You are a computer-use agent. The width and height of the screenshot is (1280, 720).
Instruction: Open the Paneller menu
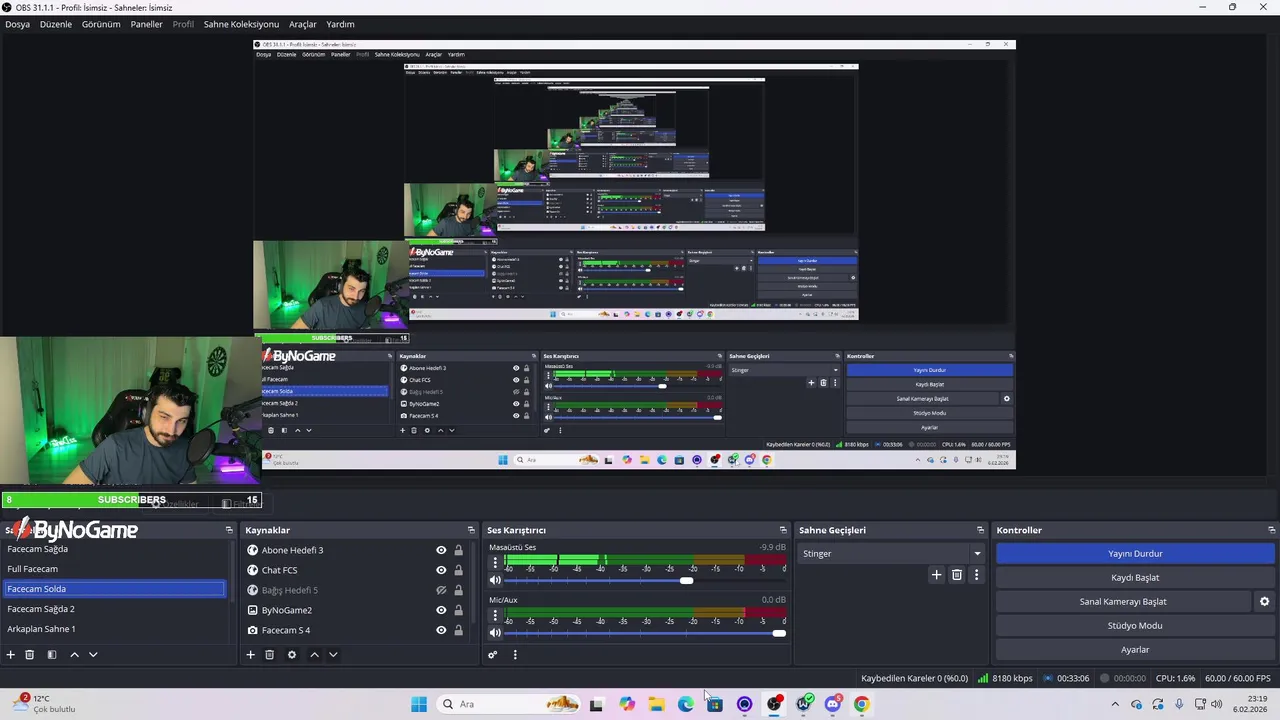point(146,24)
